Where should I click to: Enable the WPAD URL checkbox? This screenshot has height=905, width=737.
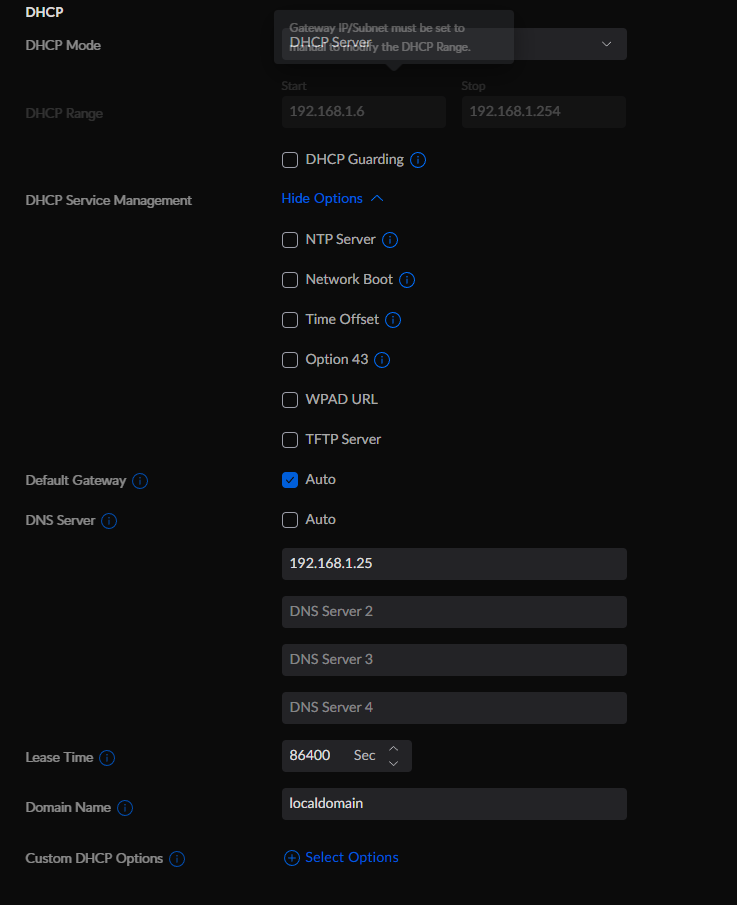coord(290,399)
